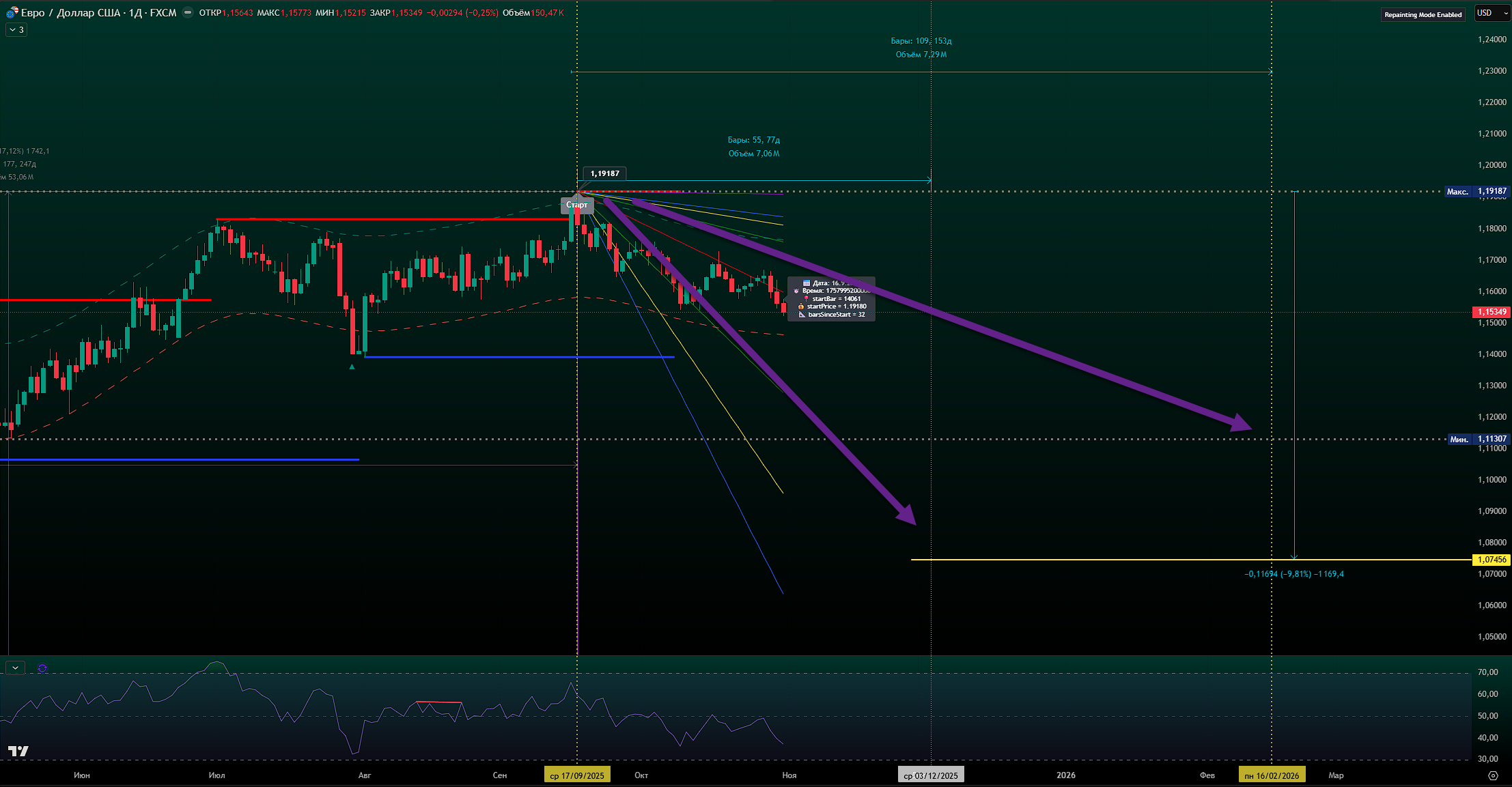Open time axis settings gear icon

point(1493,775)
